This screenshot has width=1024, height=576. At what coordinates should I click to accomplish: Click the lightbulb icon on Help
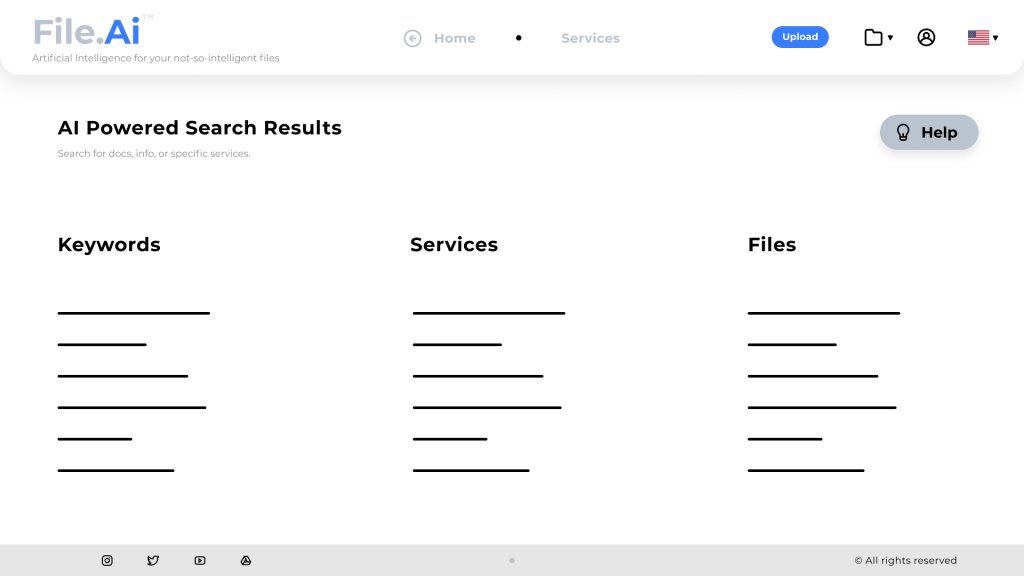coord(903,132)
